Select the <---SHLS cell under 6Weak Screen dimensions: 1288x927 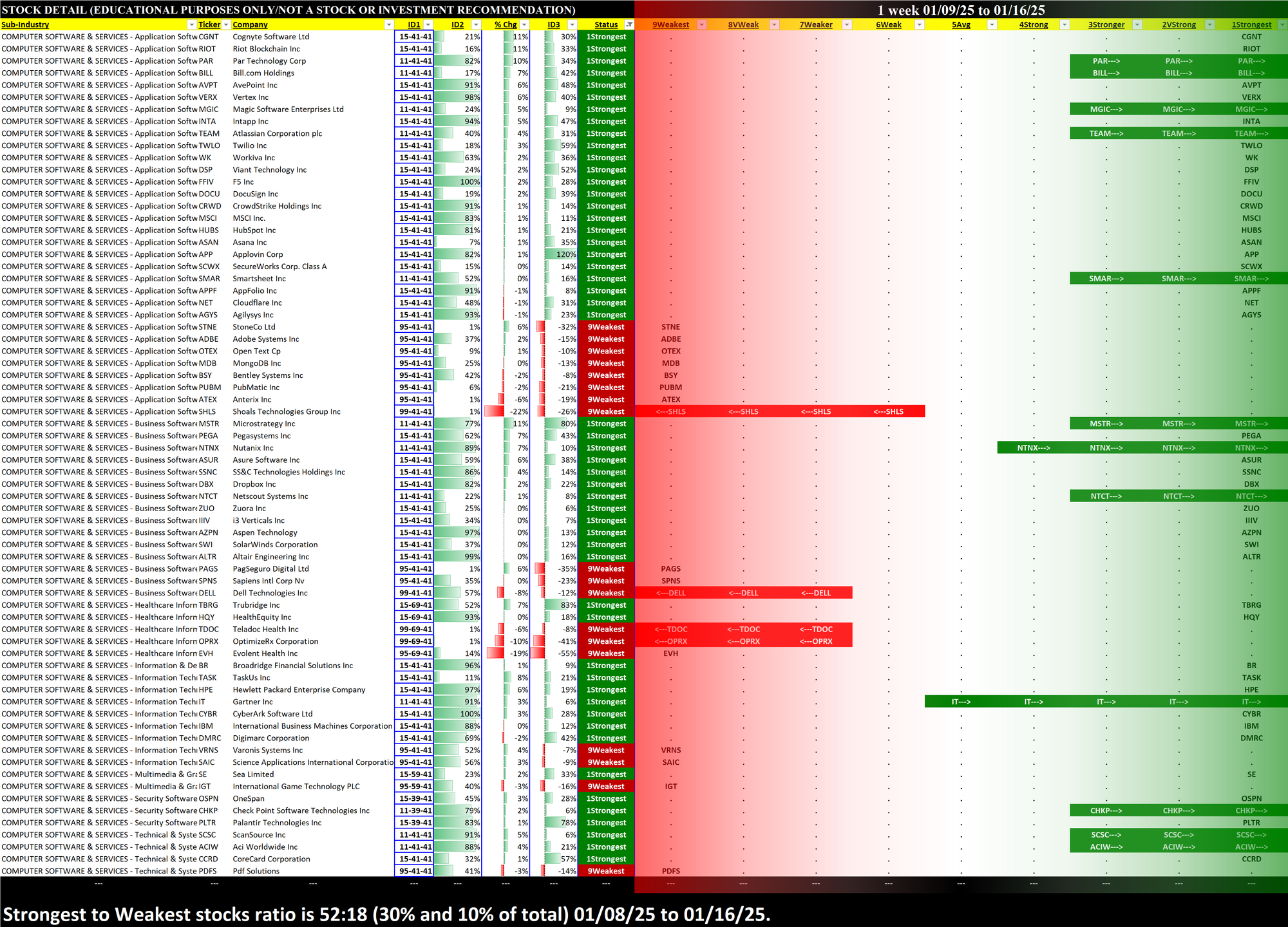click(888, 411)
